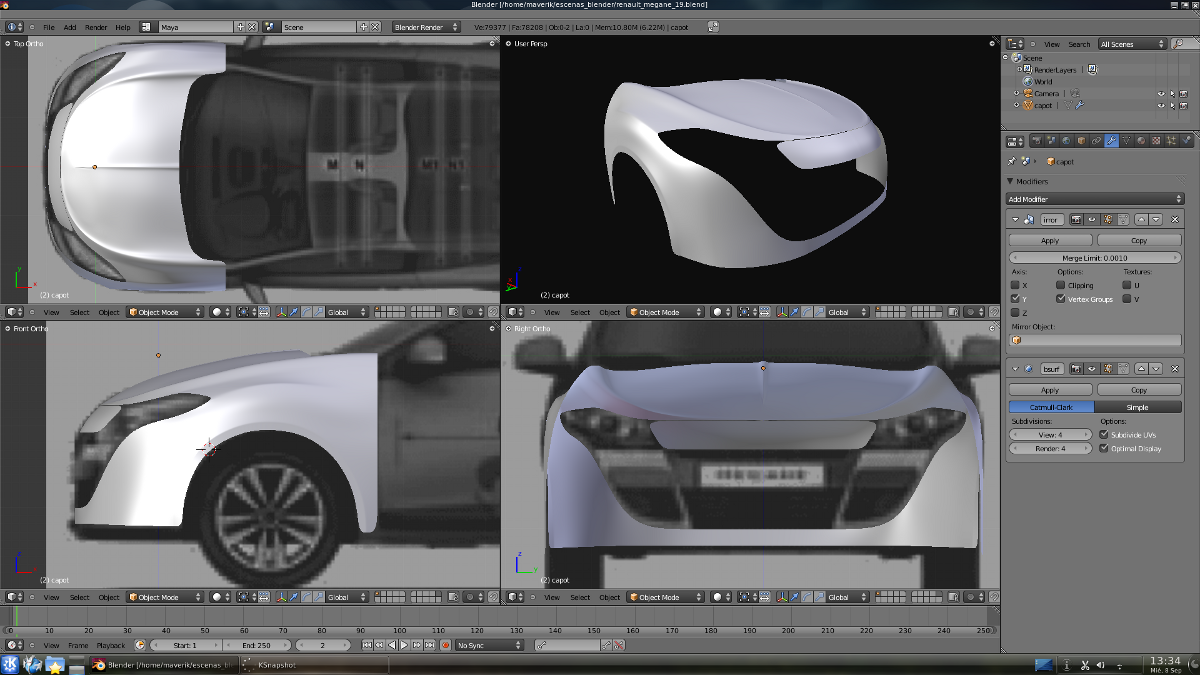Viewport: 1200px width, 675px height.
Task: Open the Material properties tab icon
Action: coord(1140,141)
